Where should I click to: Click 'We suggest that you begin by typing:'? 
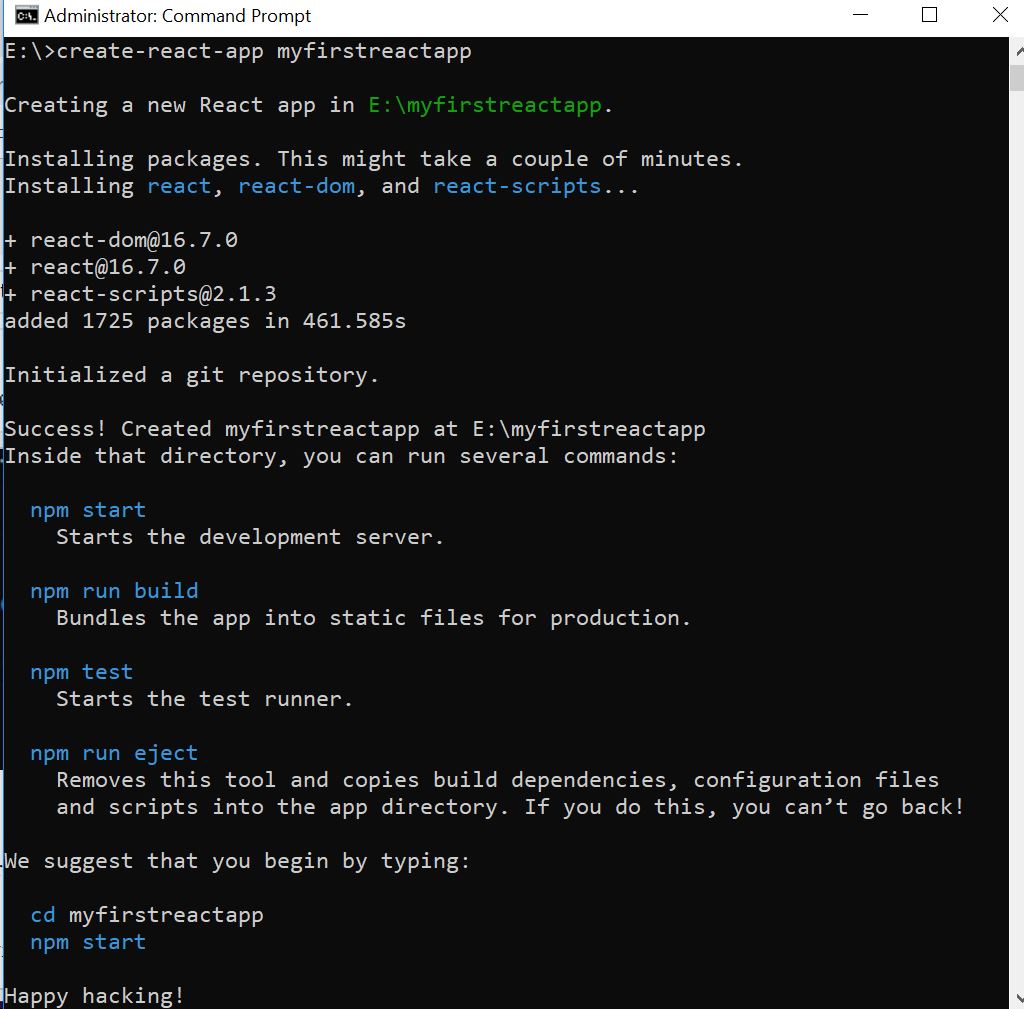point(237,861)
